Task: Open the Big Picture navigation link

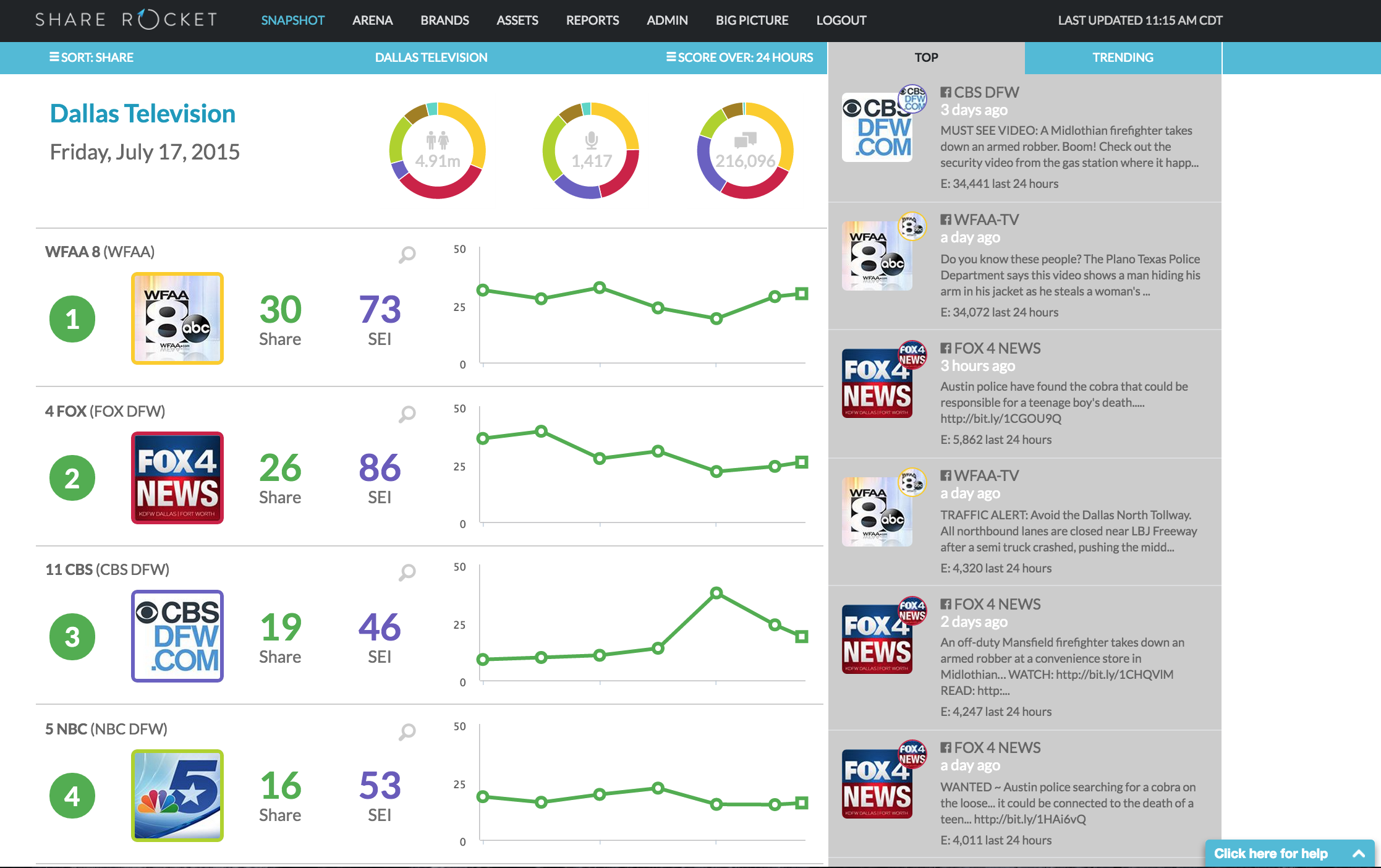Action: pos(752,20)
